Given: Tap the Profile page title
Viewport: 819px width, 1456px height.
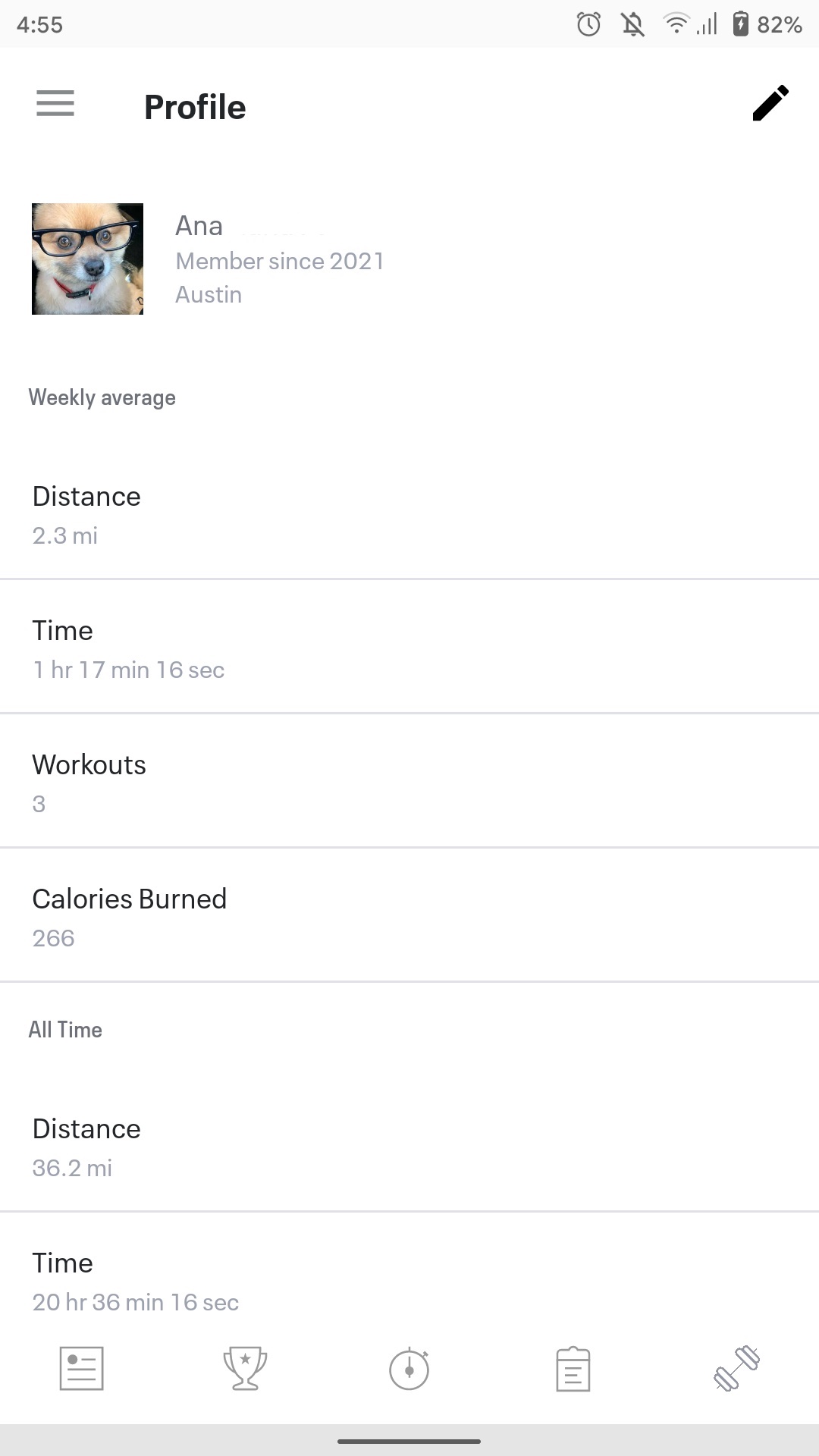Looking at the screenshot, I should pyautogui.click(x=195, y=107).
